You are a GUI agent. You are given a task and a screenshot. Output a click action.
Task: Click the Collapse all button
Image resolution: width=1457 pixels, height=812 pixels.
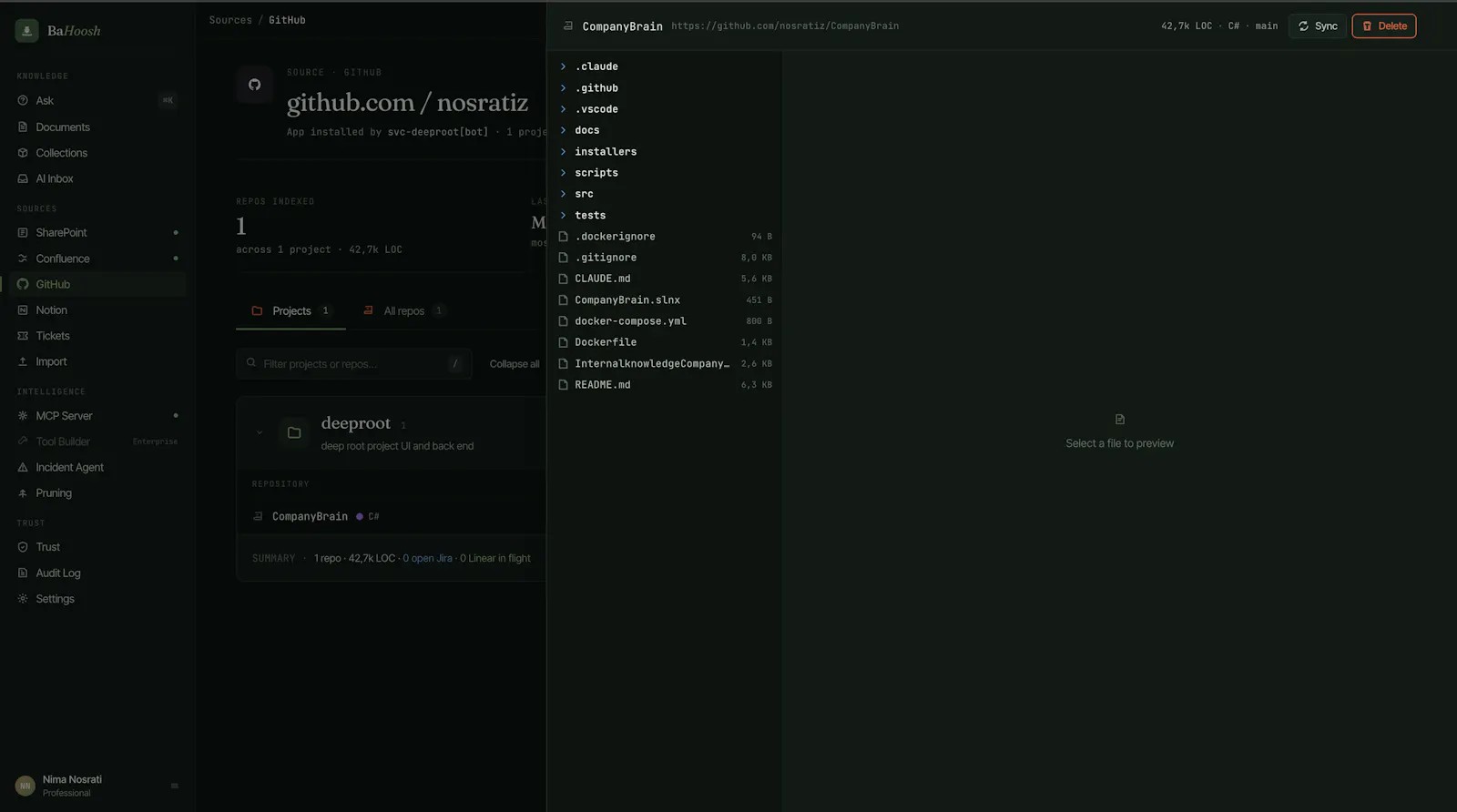[514, 364]
